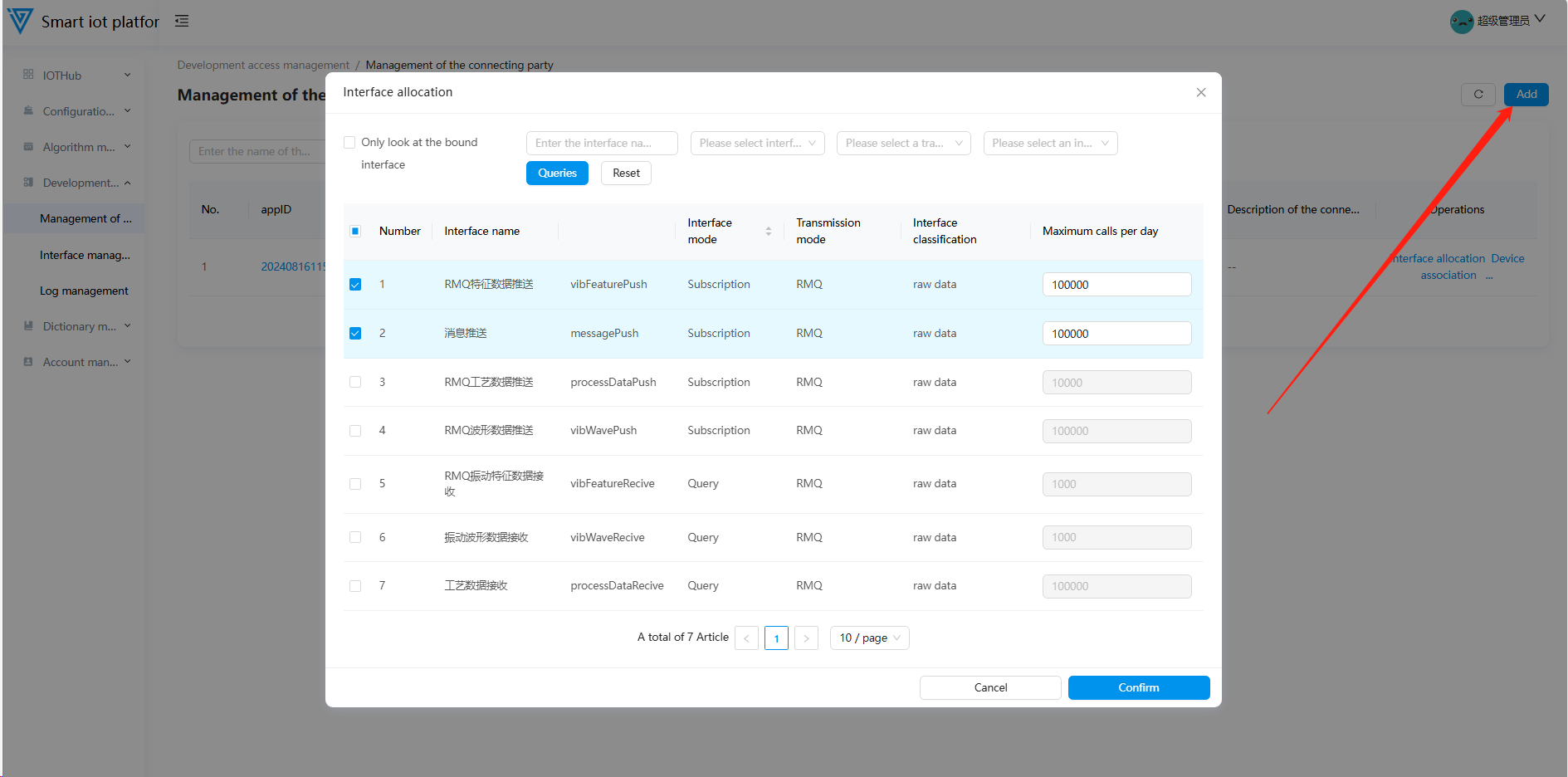This screenshot has width=1568, height=777.
Task: Click the Smart iot platform logo
Action: (x=20, y=21)
